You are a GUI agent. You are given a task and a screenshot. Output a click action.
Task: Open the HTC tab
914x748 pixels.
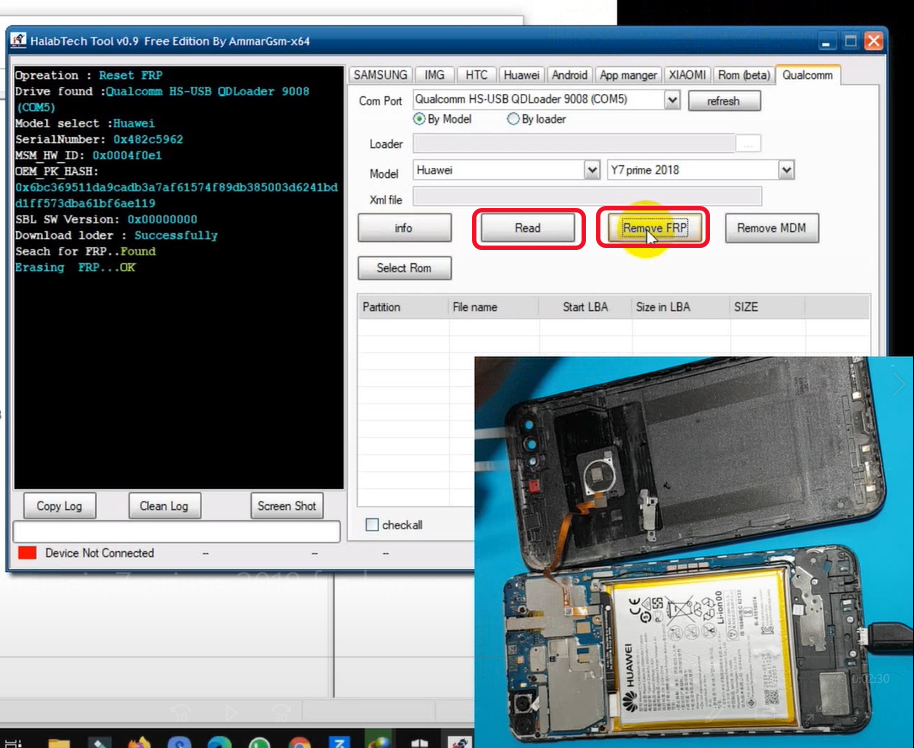pos(476,75)
